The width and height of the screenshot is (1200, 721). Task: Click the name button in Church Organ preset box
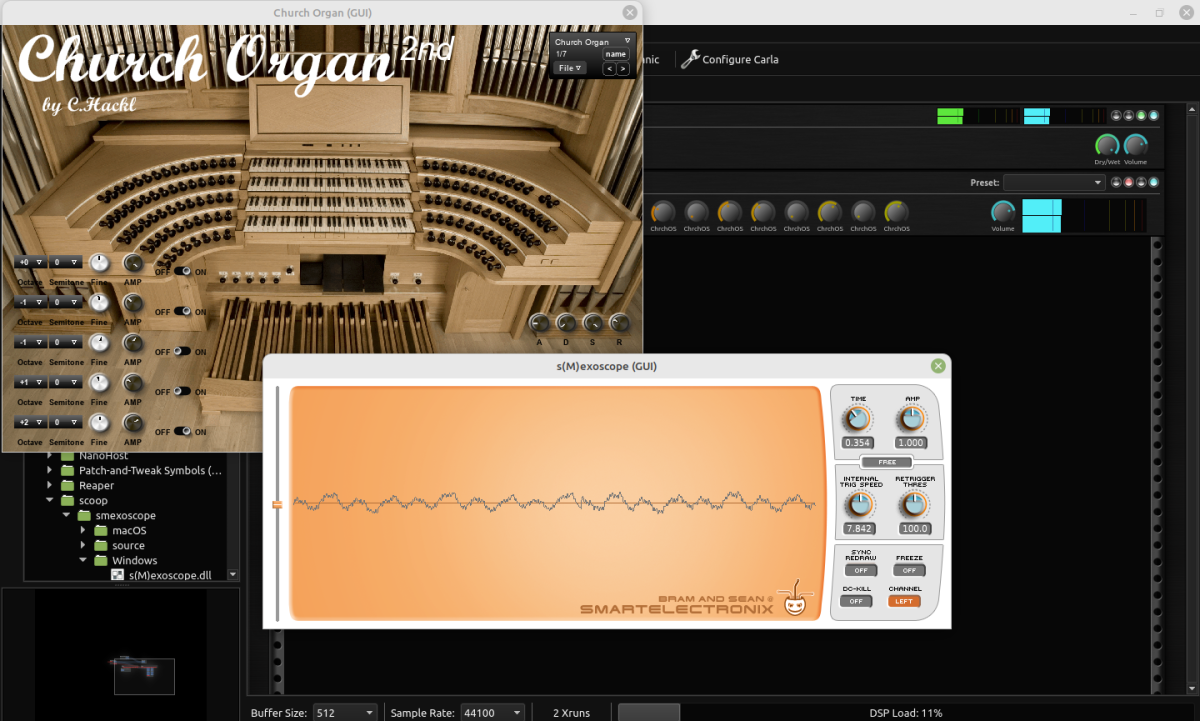[x=616, y=54]
